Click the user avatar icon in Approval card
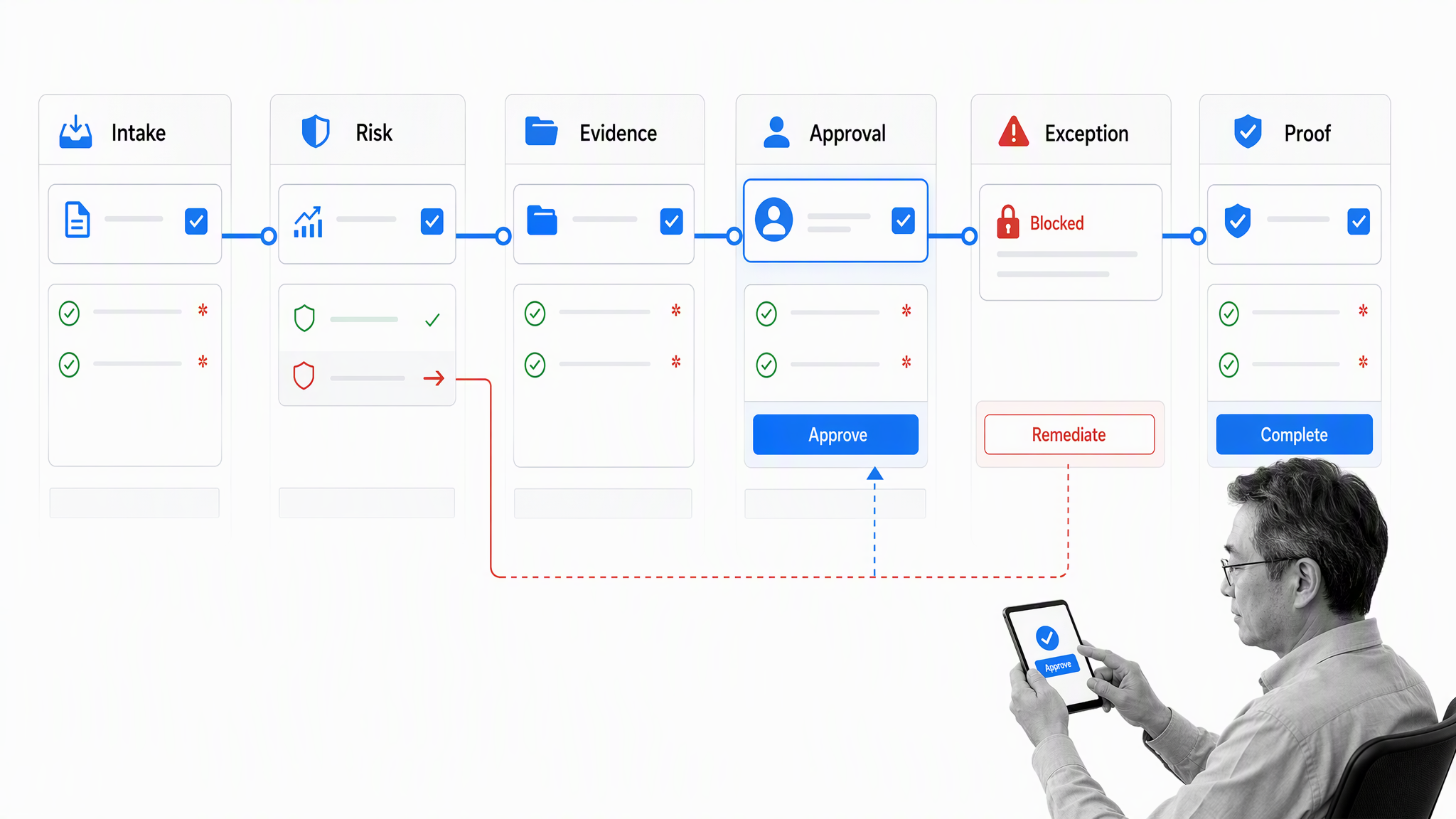The width and height of the screenshot is (1456, 819). tap(773, 220)
